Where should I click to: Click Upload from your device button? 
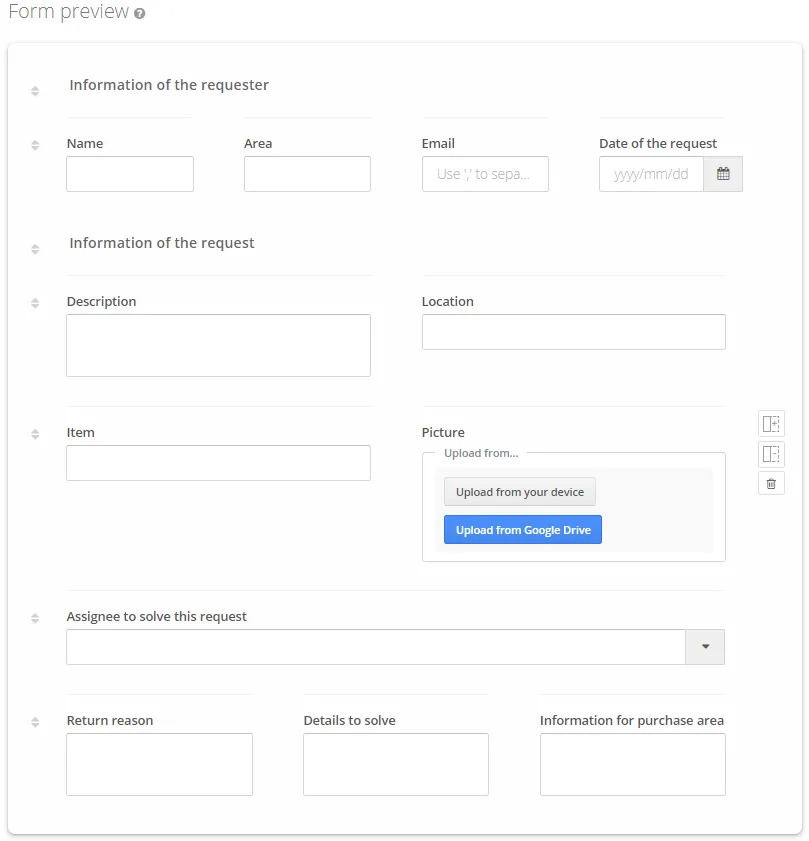pos(519,492)
